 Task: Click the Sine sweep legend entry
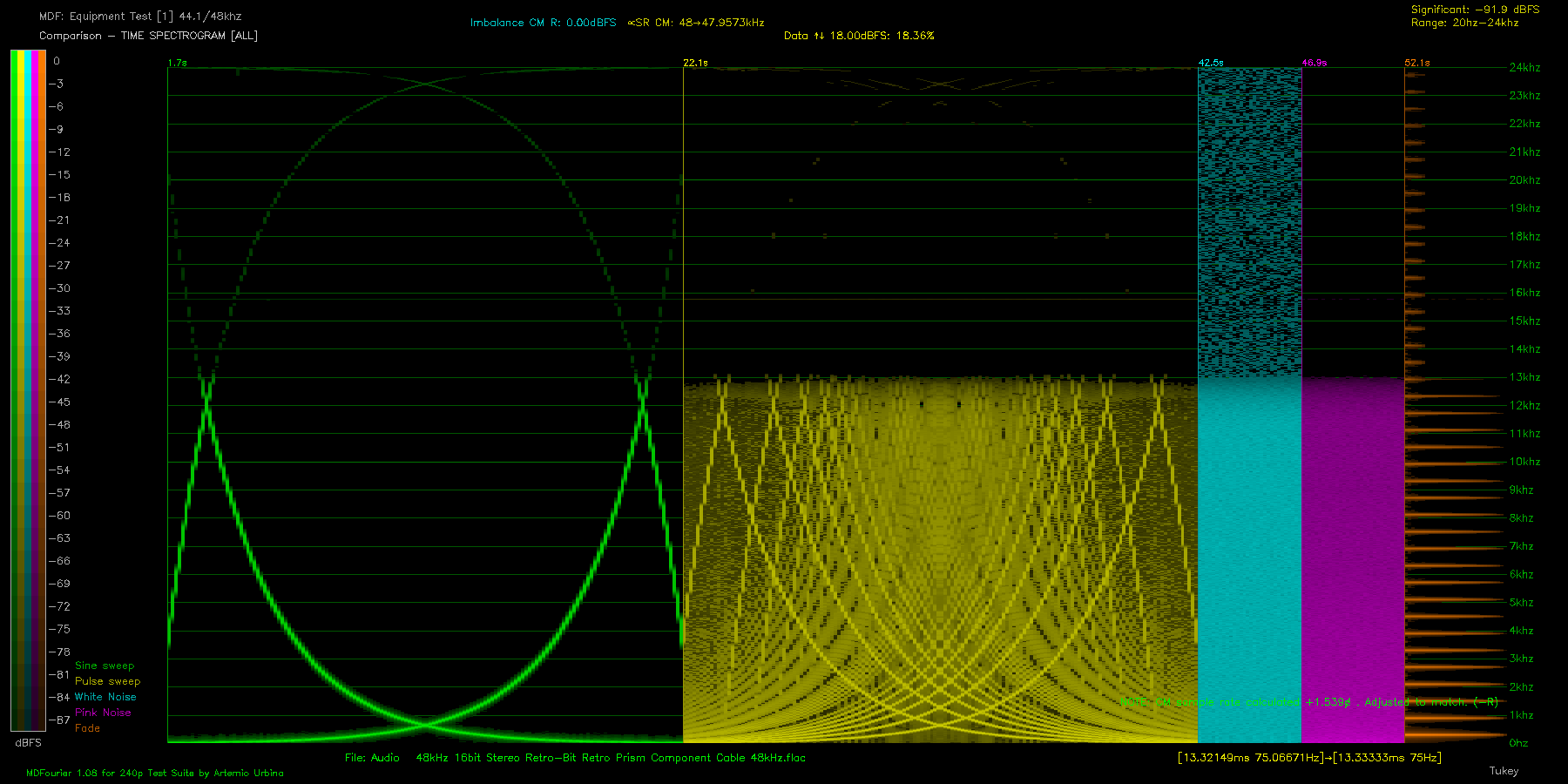click(x=105, y=666)
